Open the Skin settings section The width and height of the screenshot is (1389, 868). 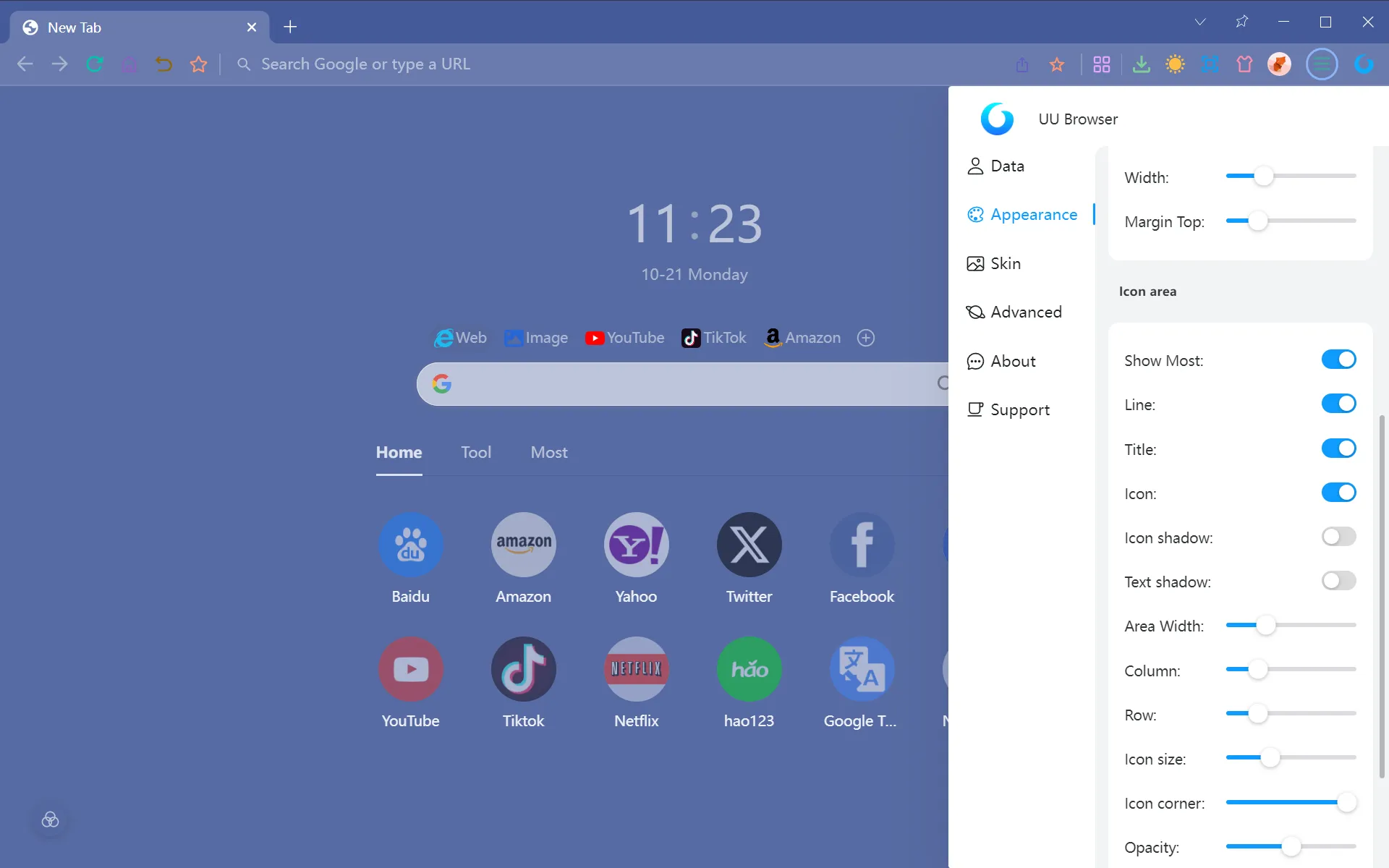click(994, 263)
